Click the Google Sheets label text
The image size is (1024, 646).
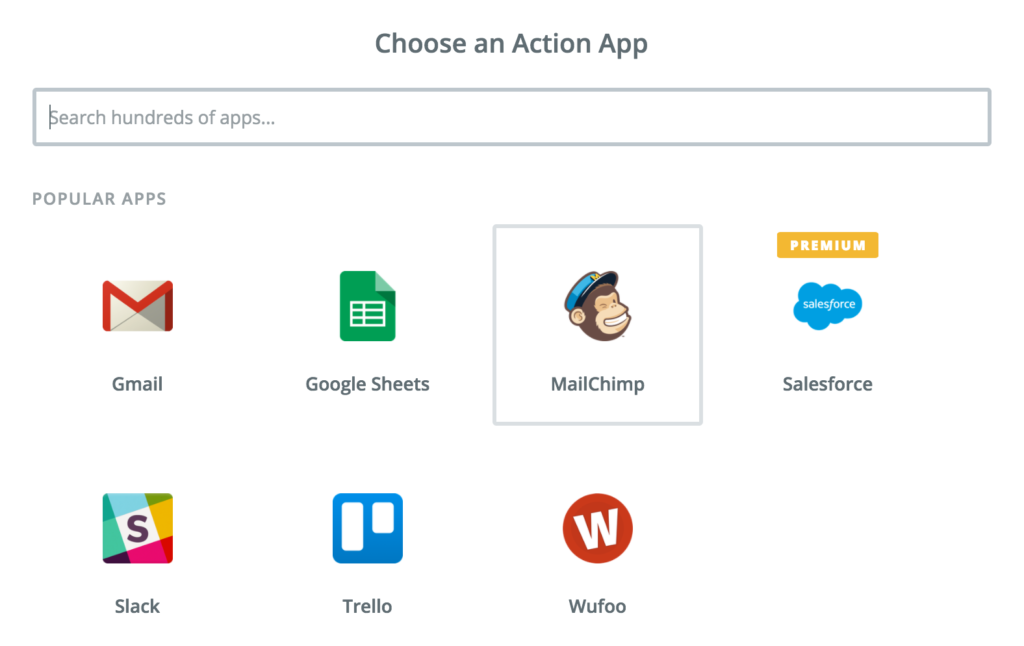point(367,384)
